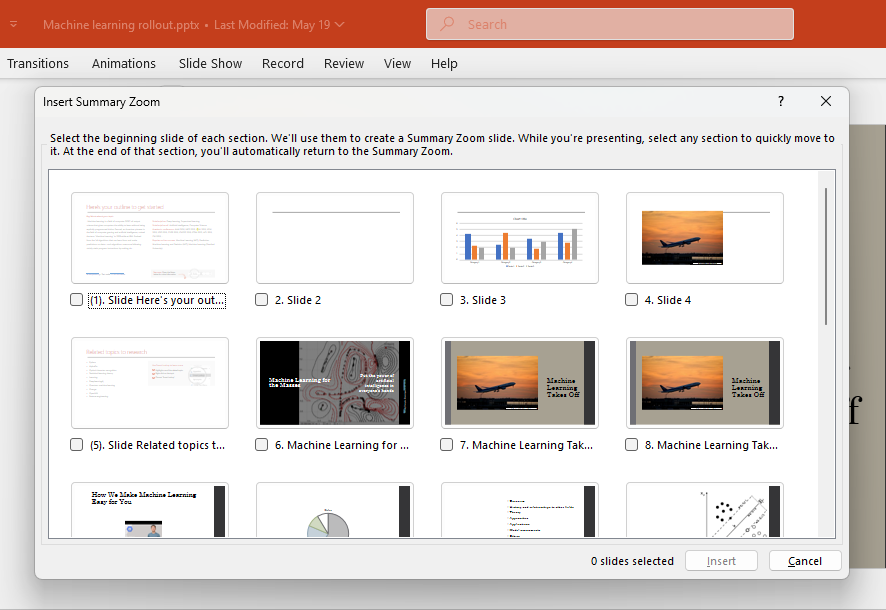The width and height of the screenshot is (886, 610).
Task: Select slide 8 'Machine Learning Tak...' checkbox
Action: tap(631, 444)
